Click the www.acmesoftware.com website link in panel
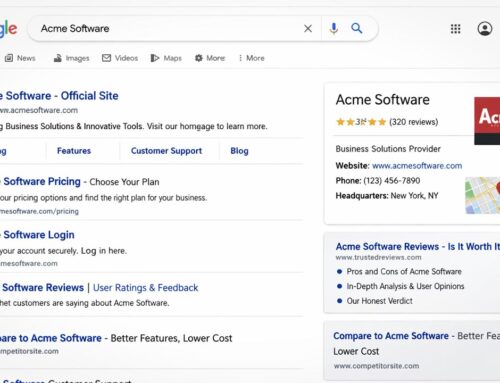 (x=417, y=166)
